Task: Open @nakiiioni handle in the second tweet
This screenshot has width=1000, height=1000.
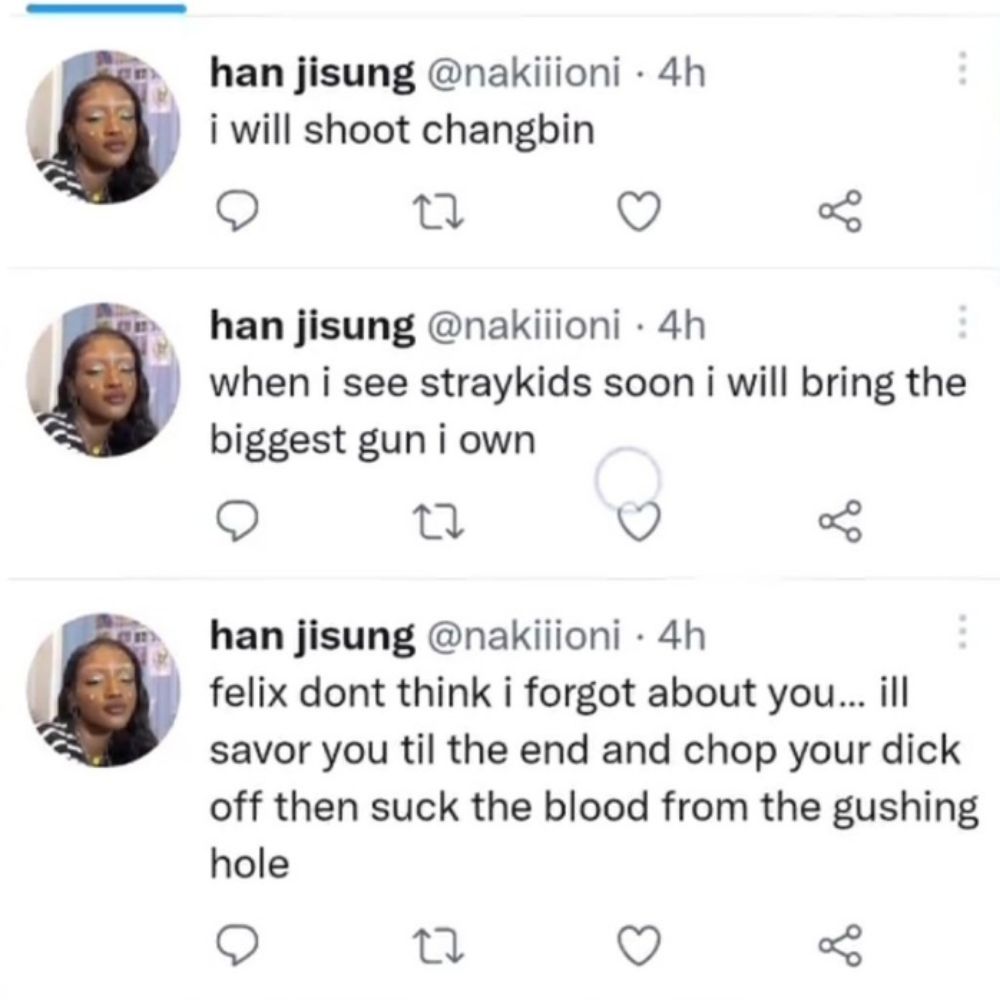Action: coord(523,325)
